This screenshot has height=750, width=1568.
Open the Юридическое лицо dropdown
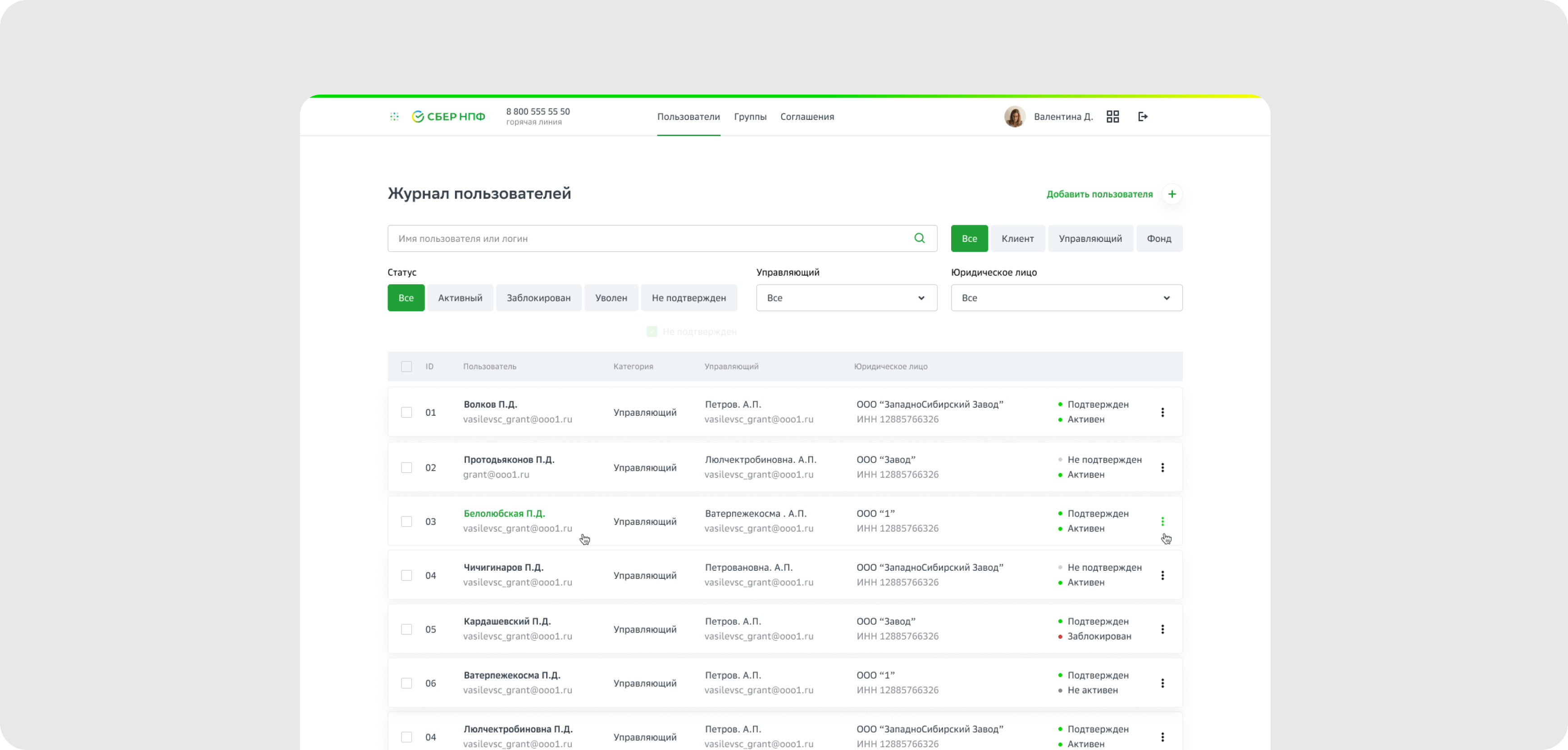coord(1066,298)
